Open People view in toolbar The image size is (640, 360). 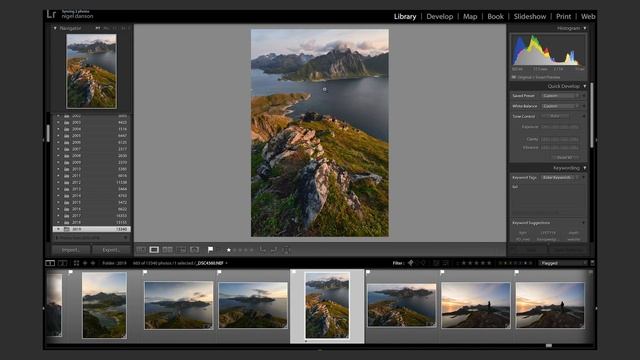point(195,249)
